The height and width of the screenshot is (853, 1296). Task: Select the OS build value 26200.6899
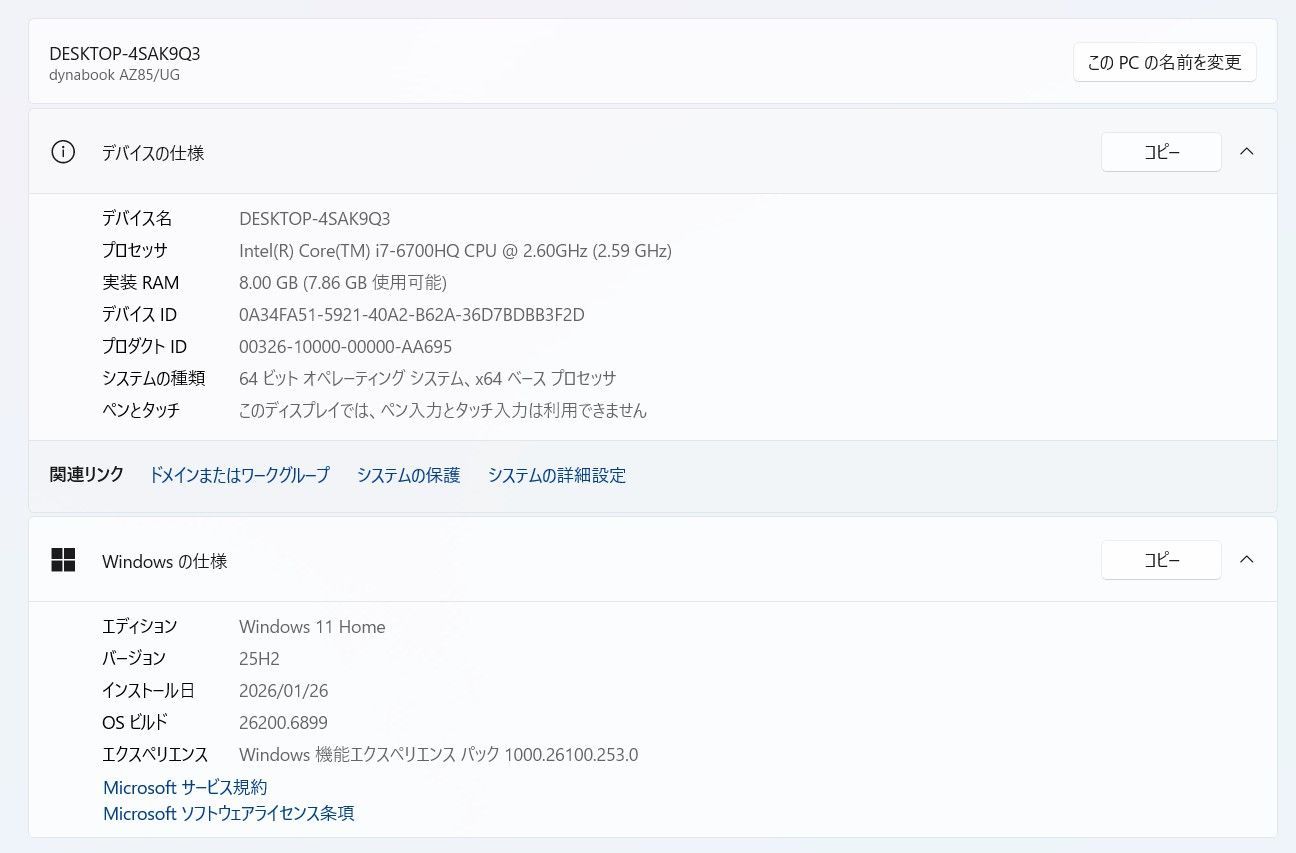[x=283, y=722]
